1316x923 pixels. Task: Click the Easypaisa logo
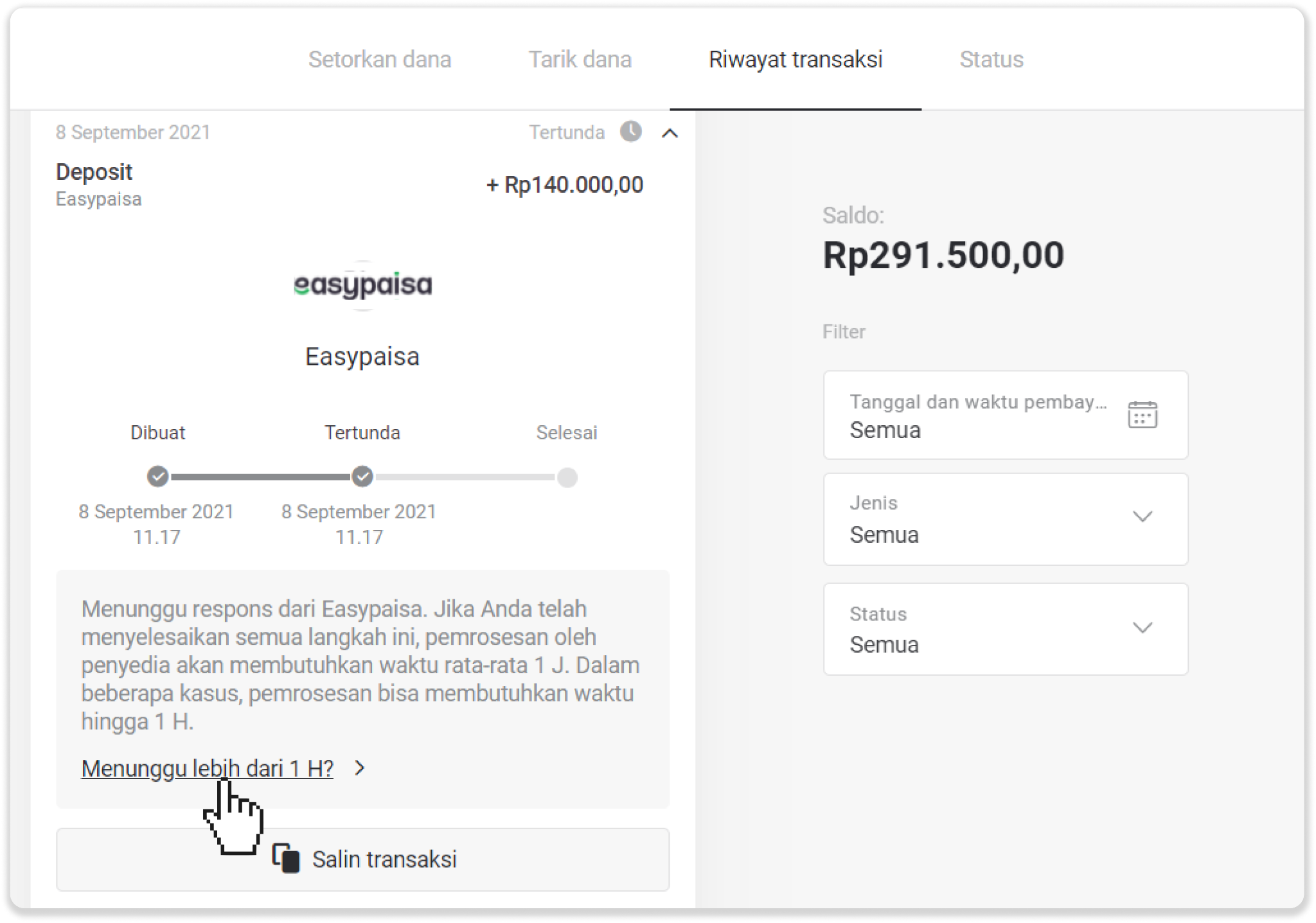pyautogui.click(x=362, y=285)
